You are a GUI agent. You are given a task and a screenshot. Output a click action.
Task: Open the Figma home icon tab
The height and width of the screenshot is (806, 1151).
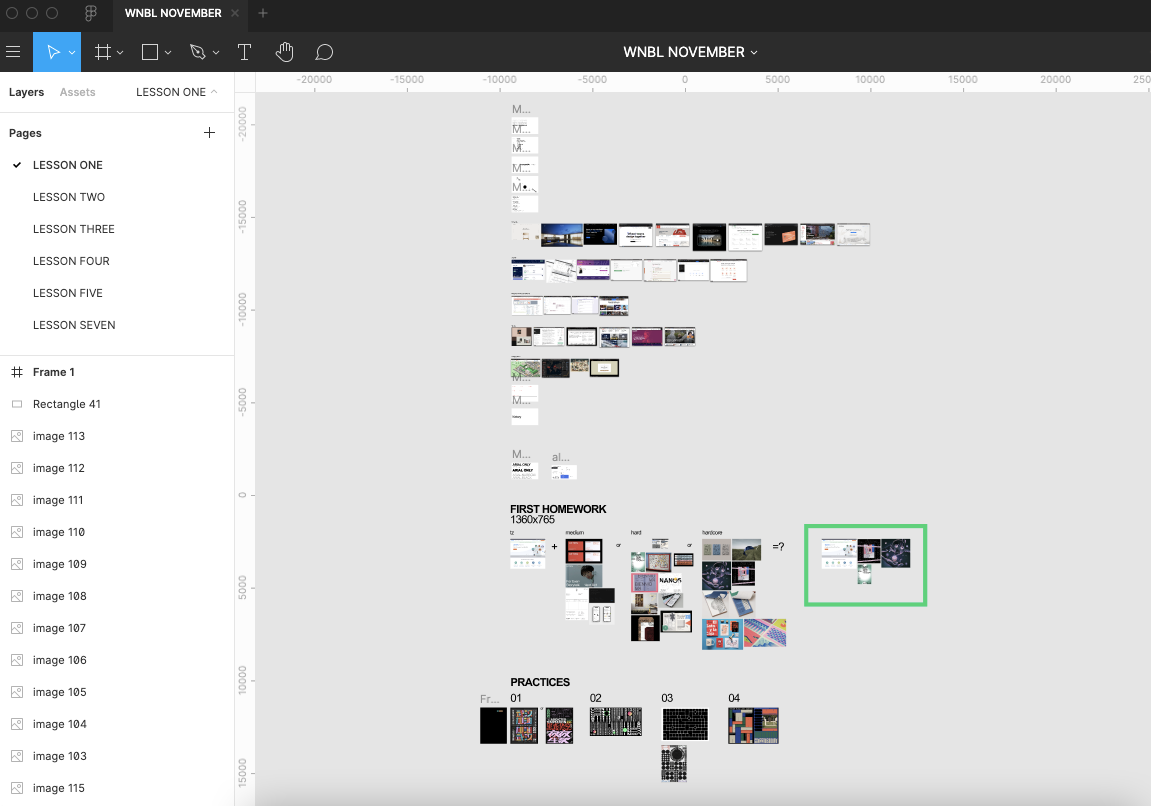pyautogui.click(x=91, y=13)
